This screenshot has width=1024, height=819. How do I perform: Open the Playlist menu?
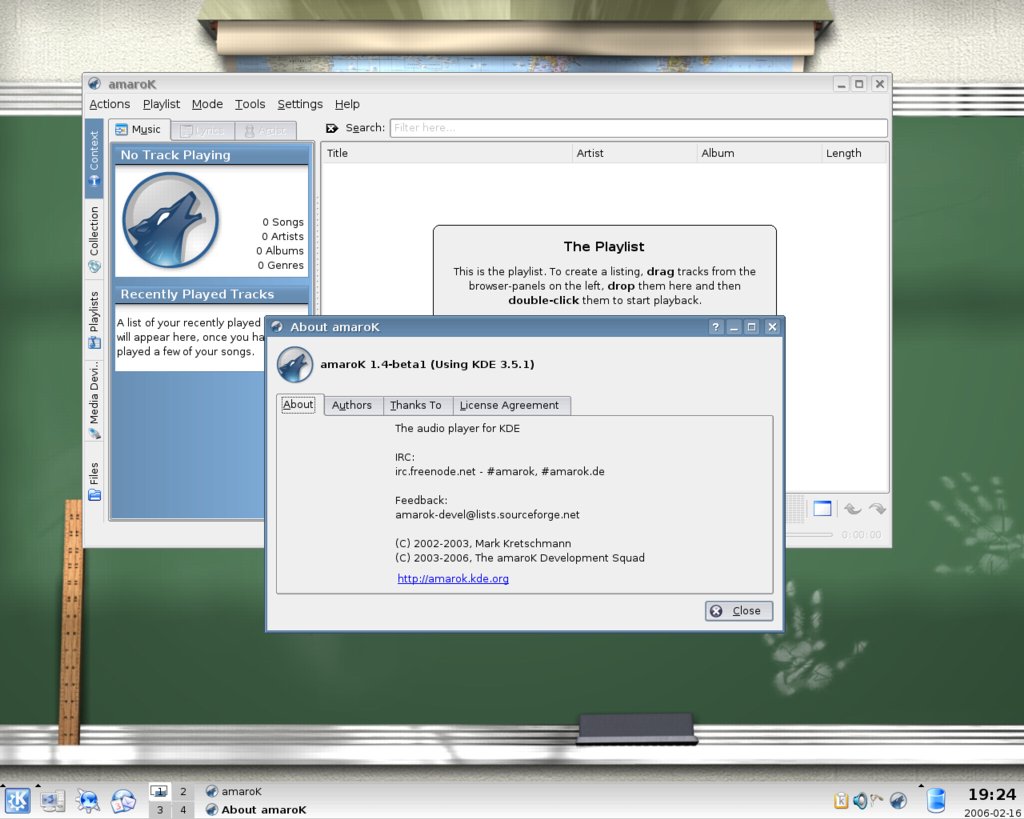click(x=161, y=104)
